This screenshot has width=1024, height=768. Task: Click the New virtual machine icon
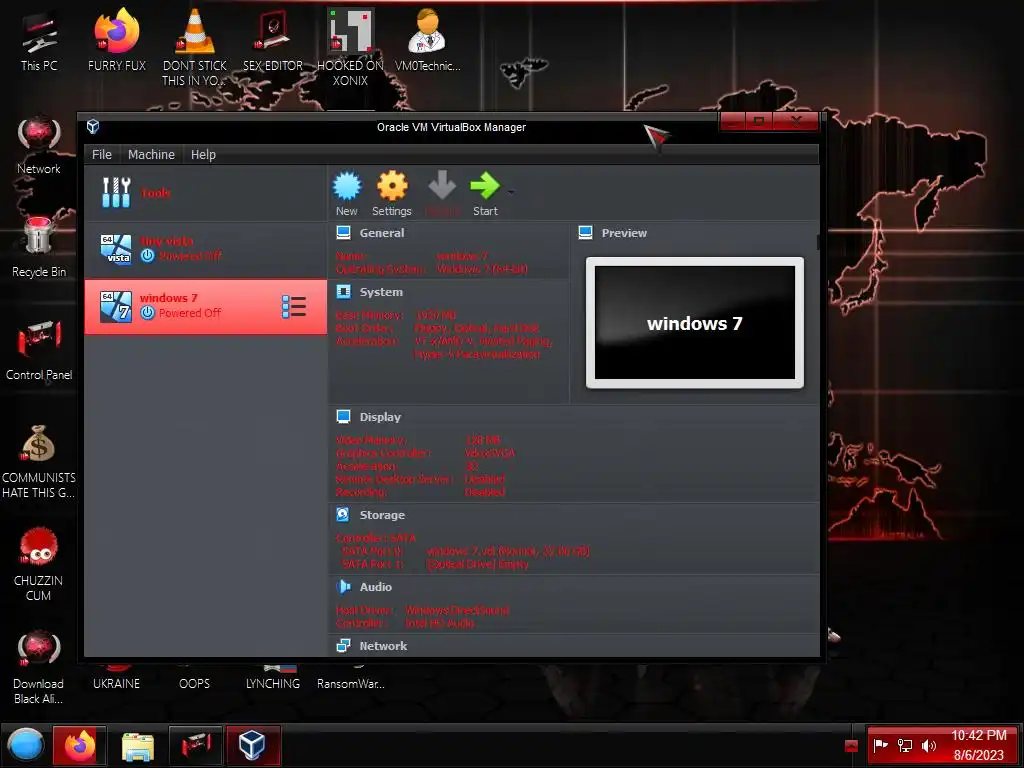(347, 186)
